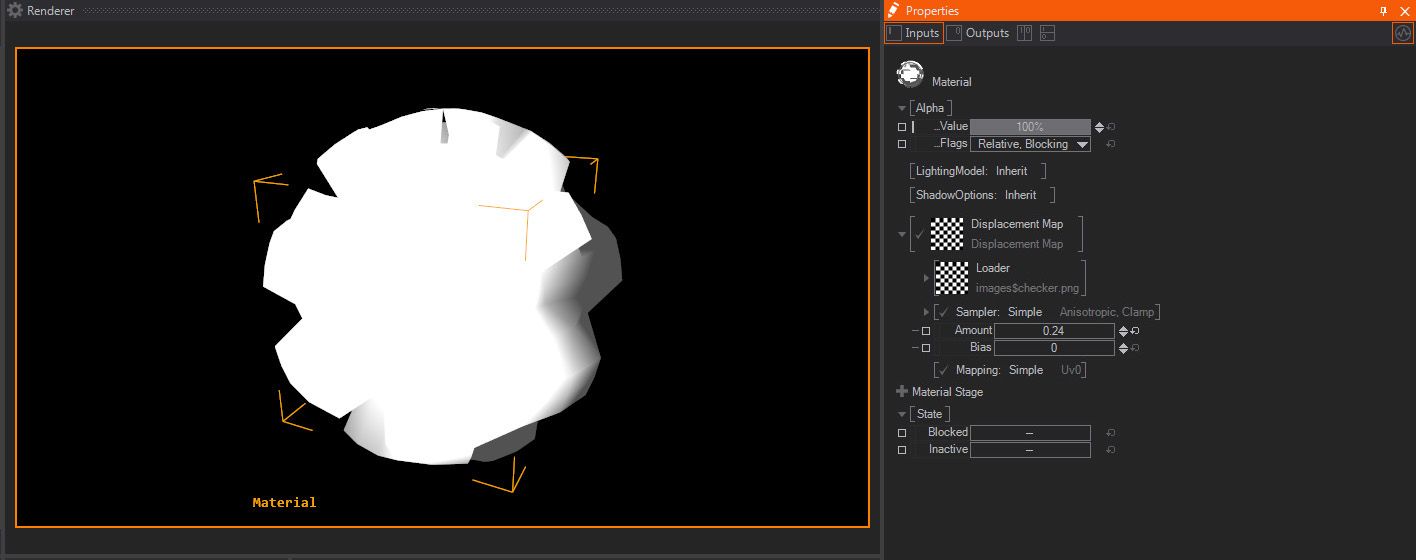This screenshot has height=560, width=1416.
Task: Click the stacked inputs/outputs view icon
Action: tap(1047, 33)
